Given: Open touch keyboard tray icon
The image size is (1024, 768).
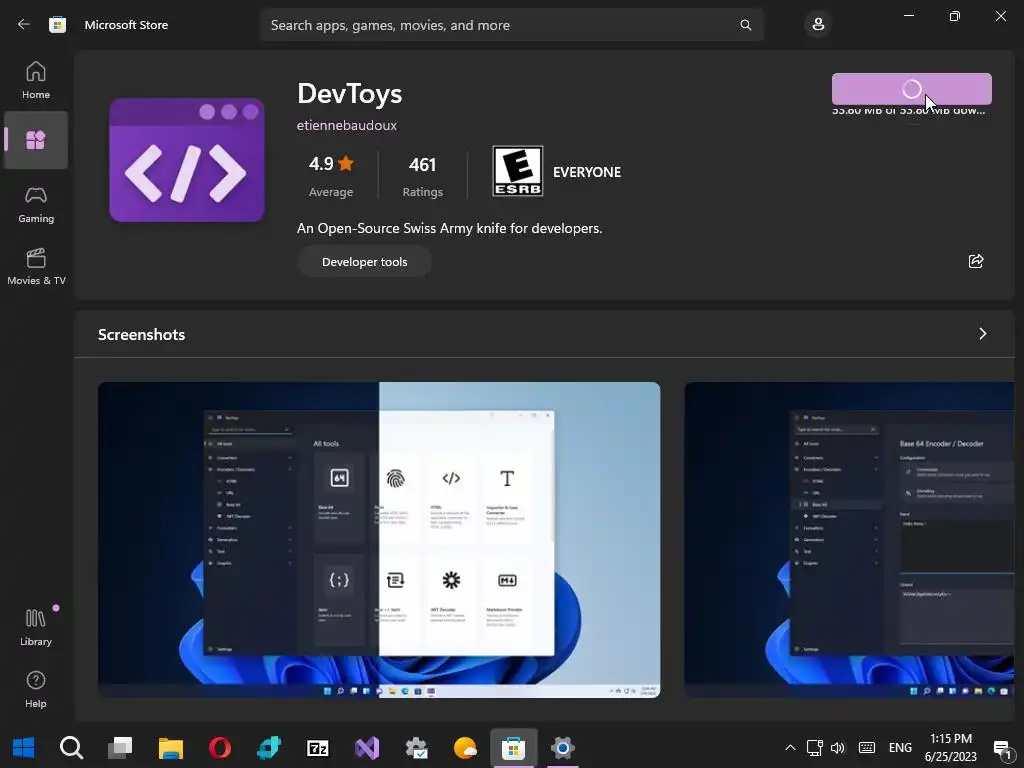Looking at the screenshot, I should (867, 748).
